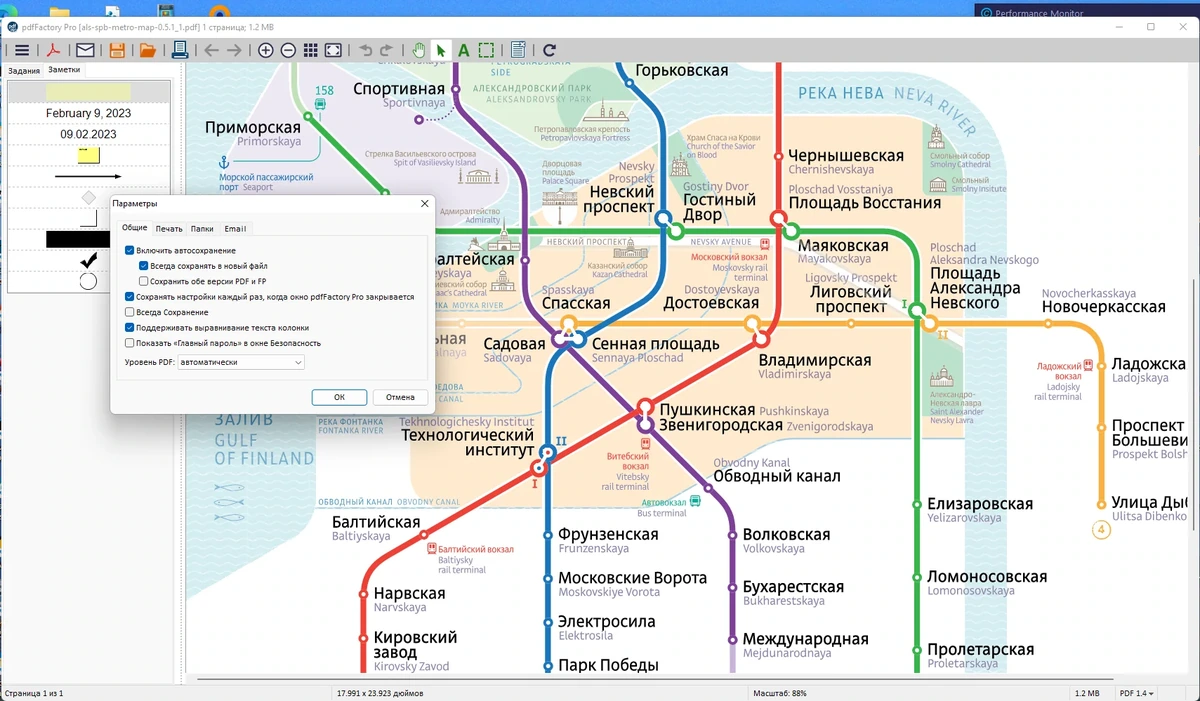The image size is (1200, 701).
Task: Switch to the «Печать» tab
Action: click(x=169, y=229)
